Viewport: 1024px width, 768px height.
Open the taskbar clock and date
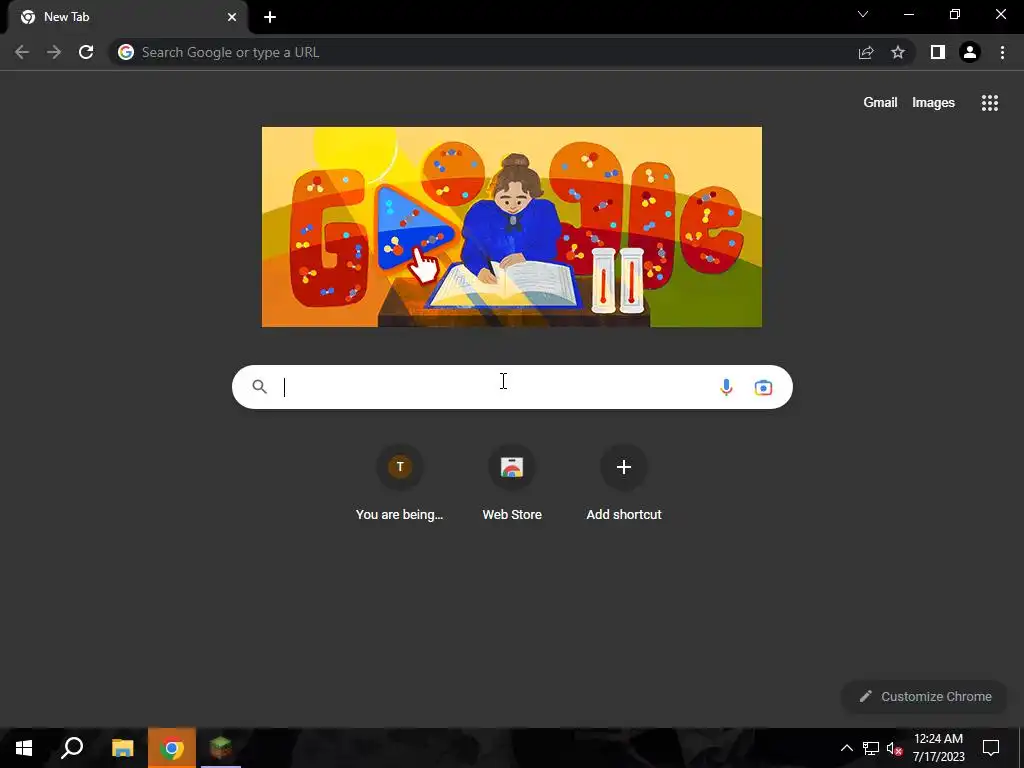click(938, 748)
